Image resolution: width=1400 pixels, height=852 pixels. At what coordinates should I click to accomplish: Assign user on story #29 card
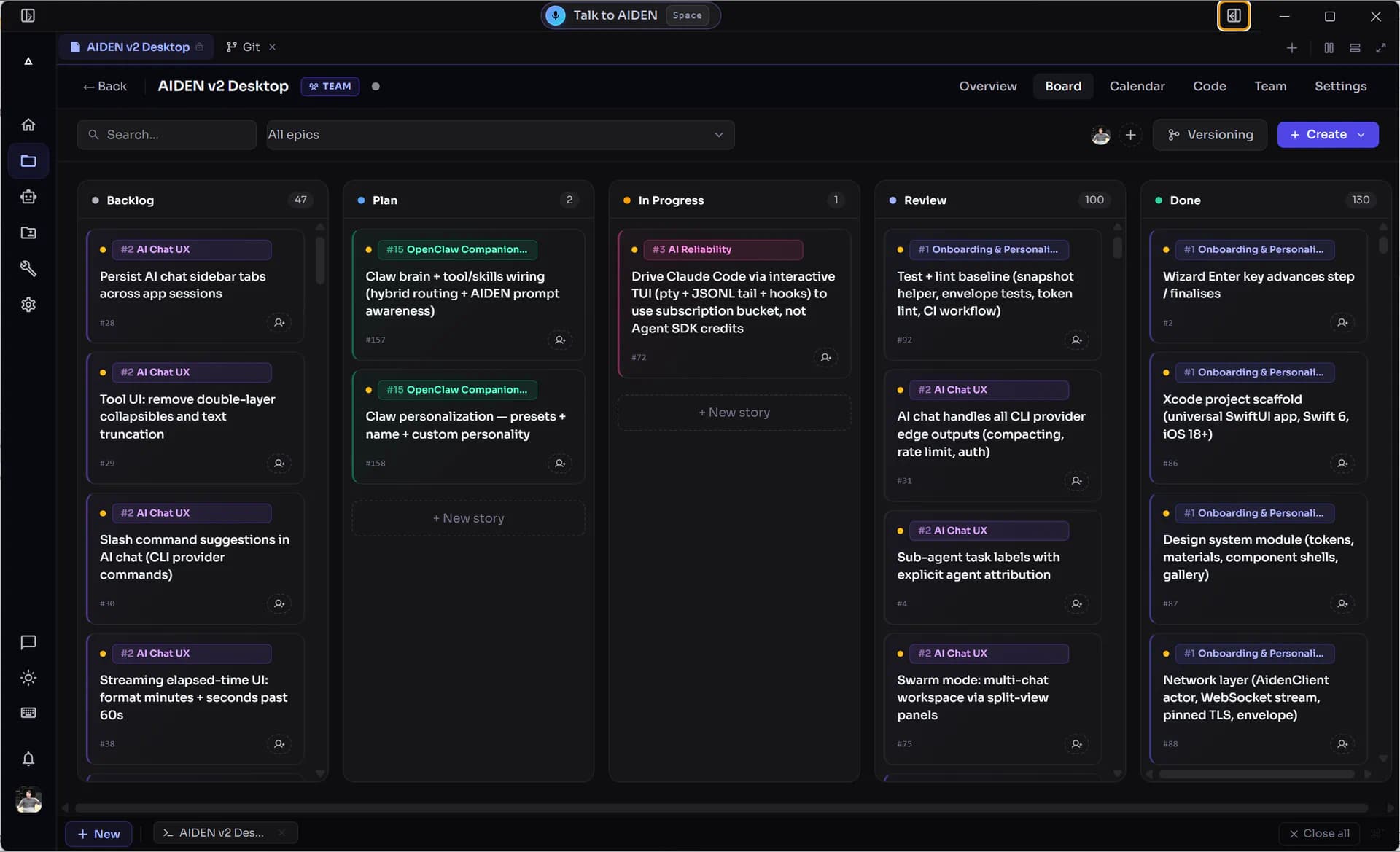pos(279,463)
